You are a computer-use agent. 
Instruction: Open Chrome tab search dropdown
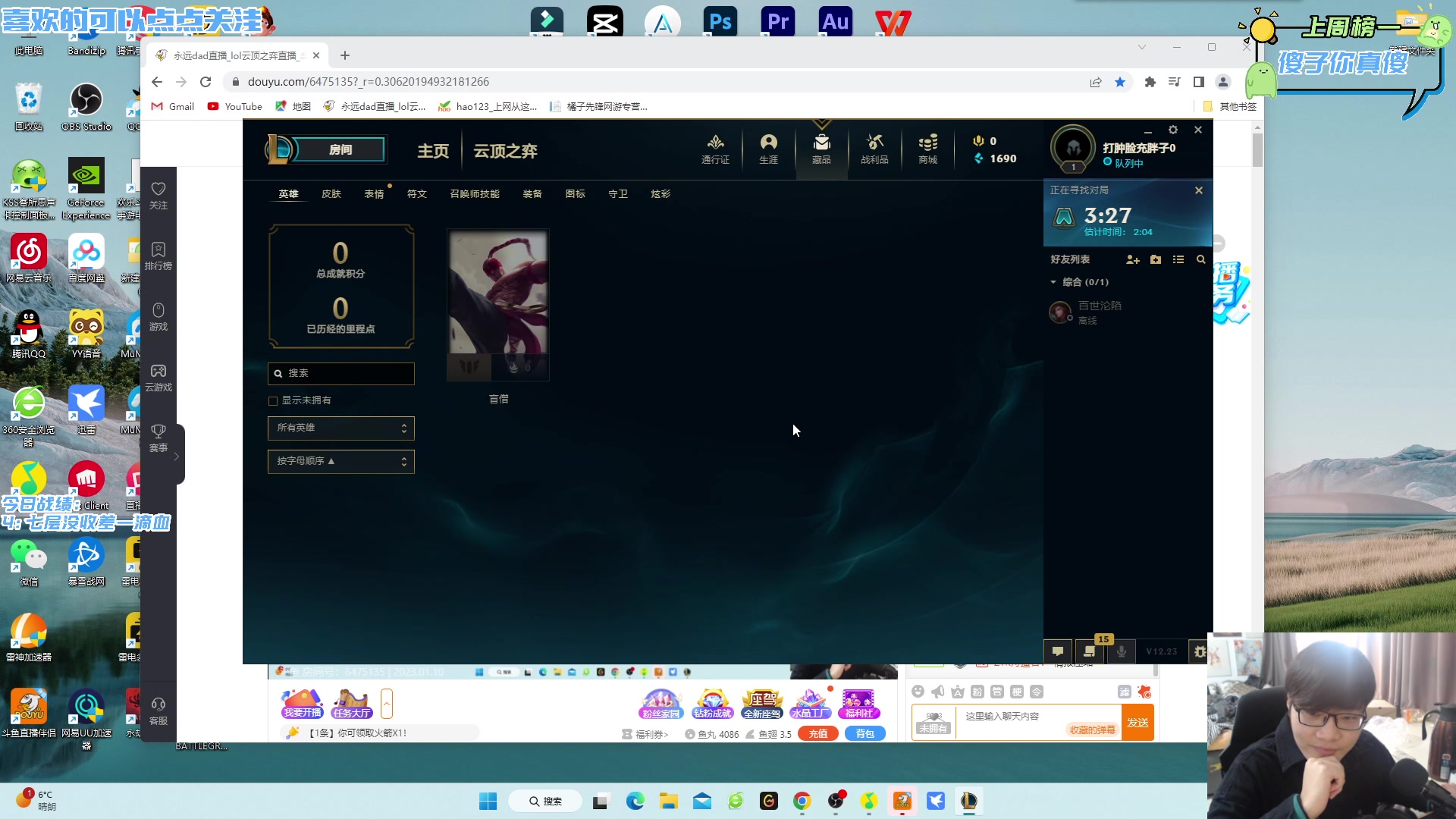click(x=1141, y=47)
